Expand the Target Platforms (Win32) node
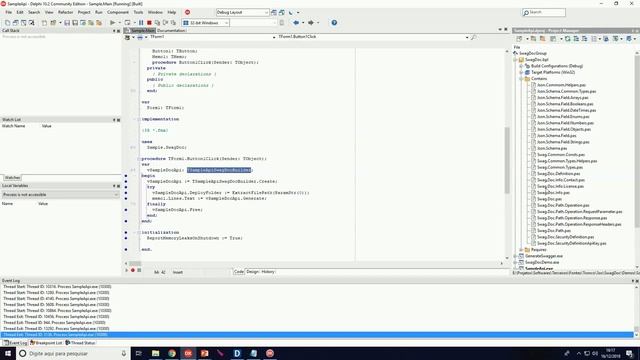 (521, 72)
